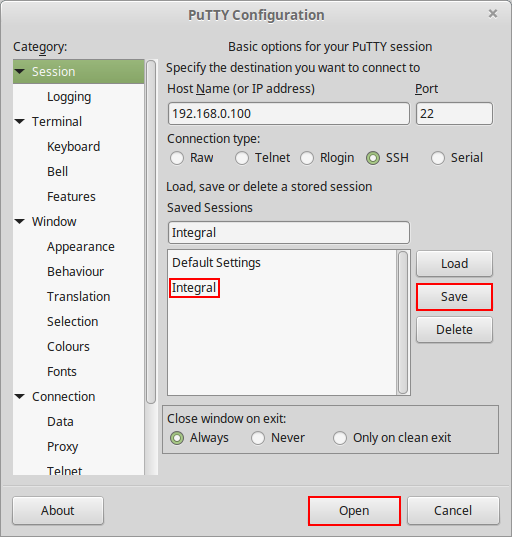Open the Logging category

[69, 97]
